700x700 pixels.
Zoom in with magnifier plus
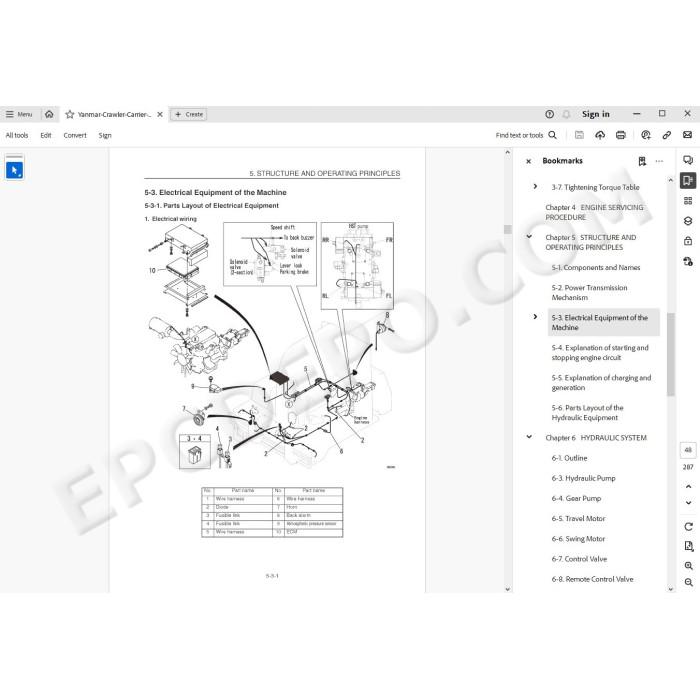688,566
